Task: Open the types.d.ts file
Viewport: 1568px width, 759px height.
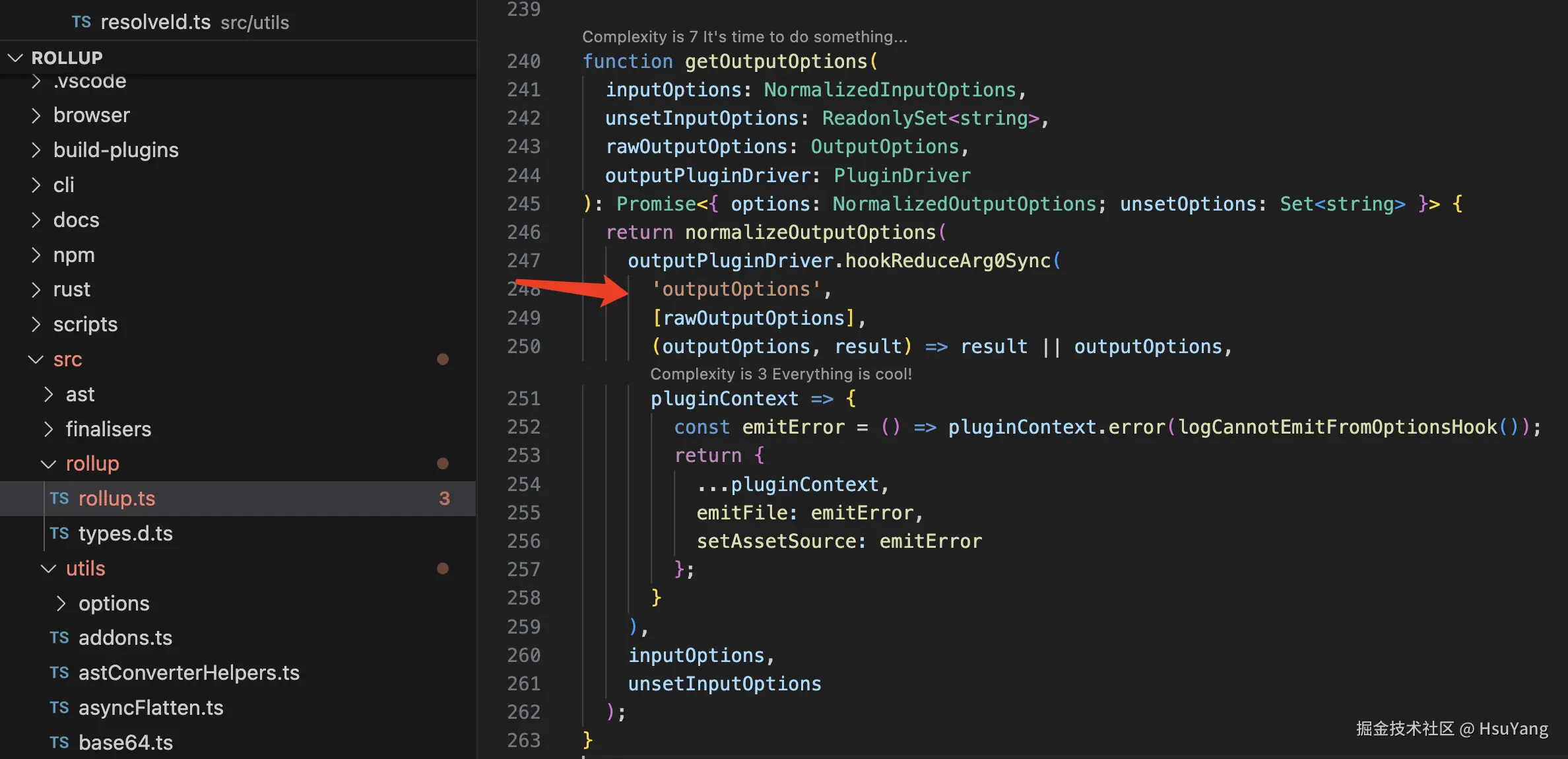Action: pyautogui.click(x=125, y=533)
